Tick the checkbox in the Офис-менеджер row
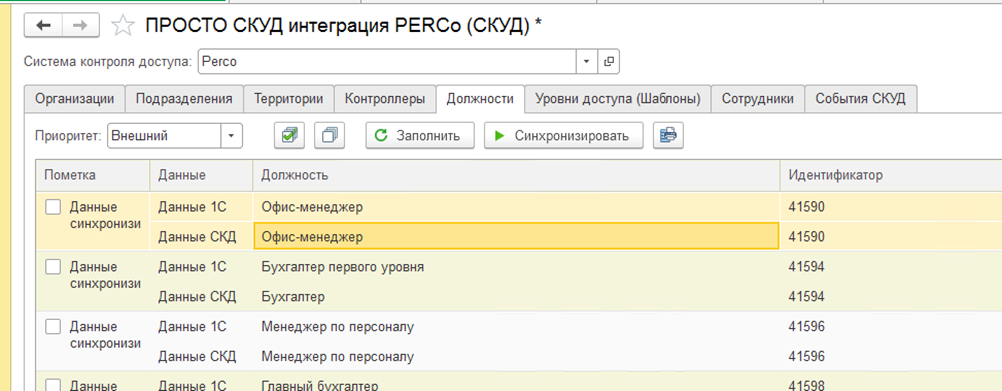This screenshot has width=1002, height=391. click(x=53, y=206)
